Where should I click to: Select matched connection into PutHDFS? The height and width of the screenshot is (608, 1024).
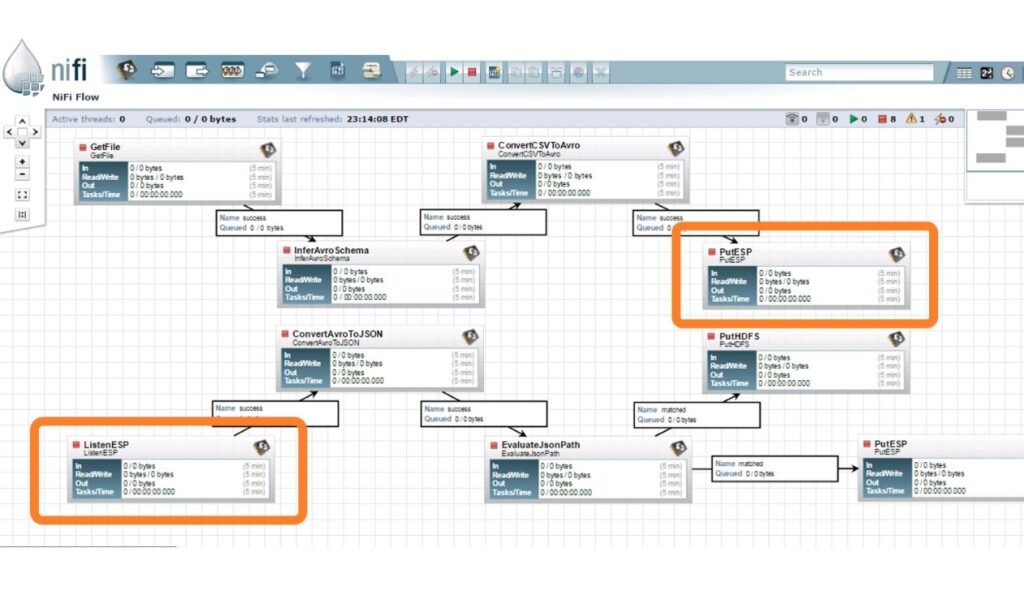pos(697,415)
